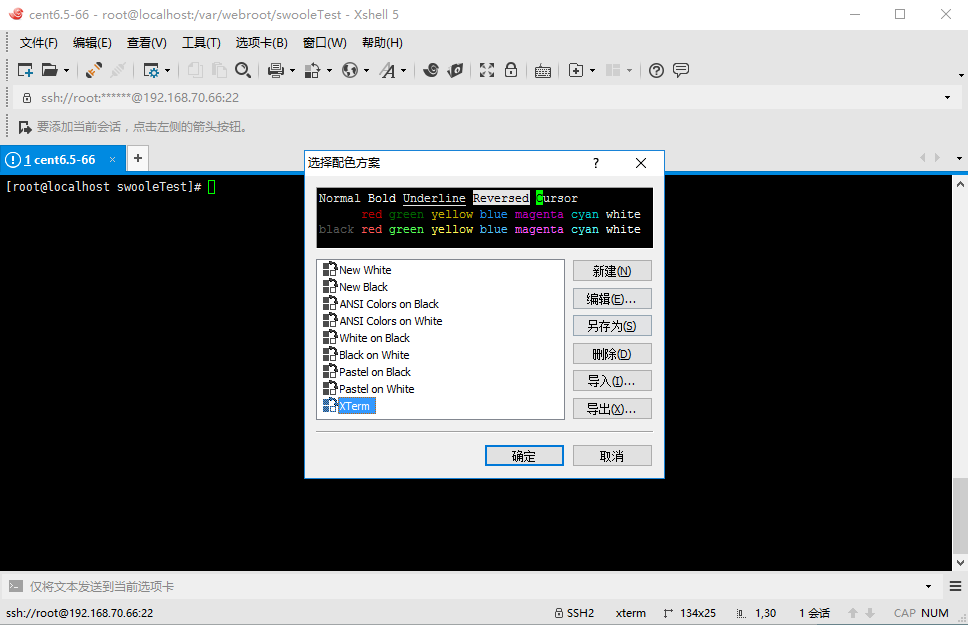Click the Find magnifier icon
Image resolution: width=968 pixels, height=625 pixels.
click(243, 70)
